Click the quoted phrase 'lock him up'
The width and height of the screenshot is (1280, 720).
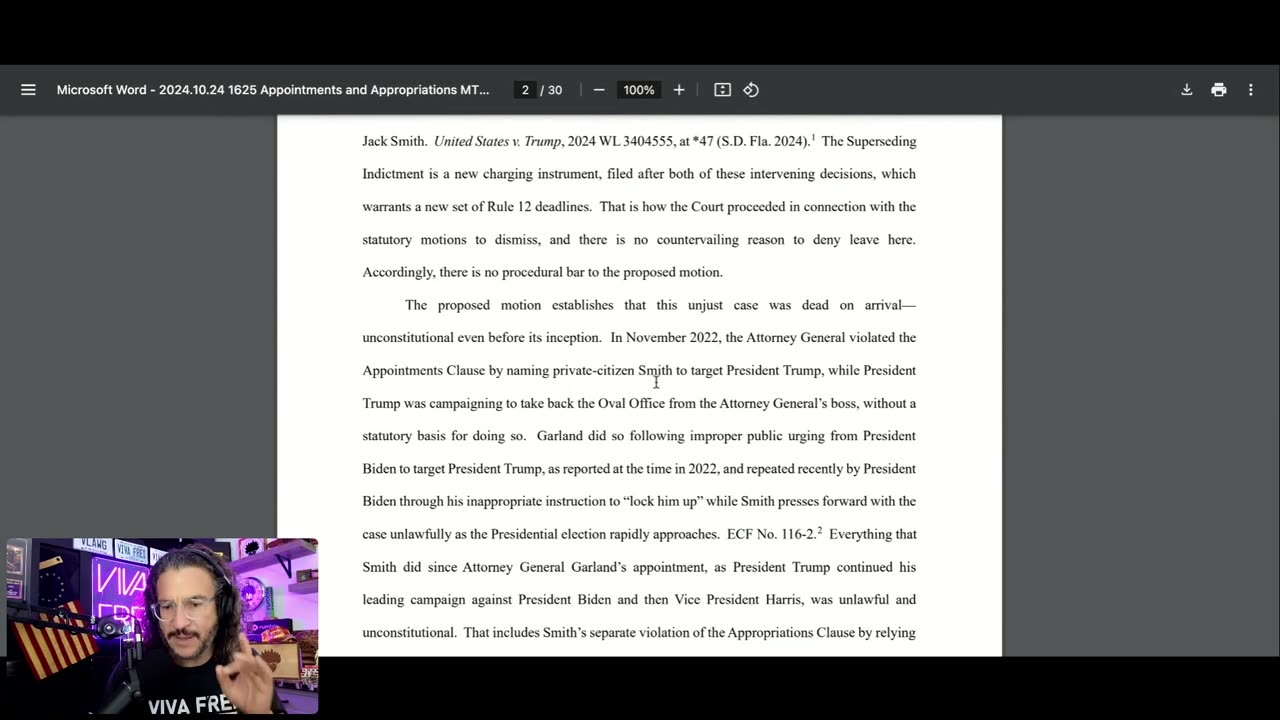(661, 501)
